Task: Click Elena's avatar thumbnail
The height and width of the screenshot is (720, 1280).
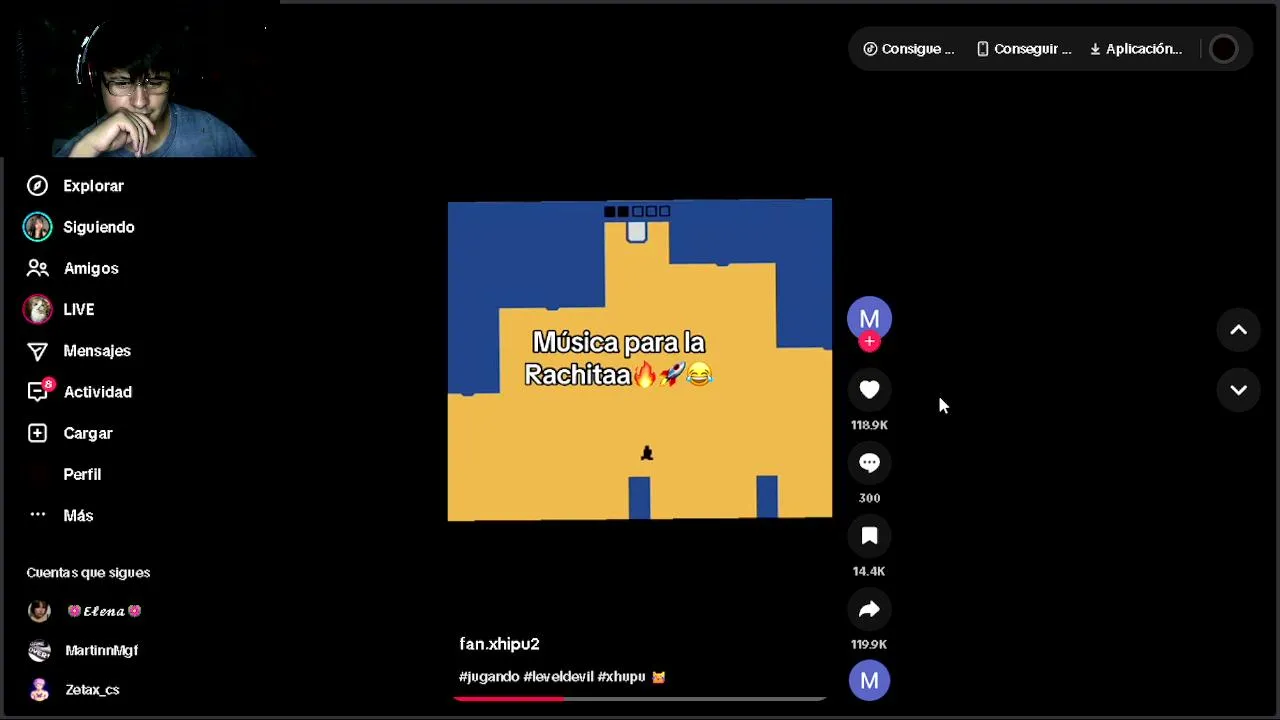Action: point(39,611)
